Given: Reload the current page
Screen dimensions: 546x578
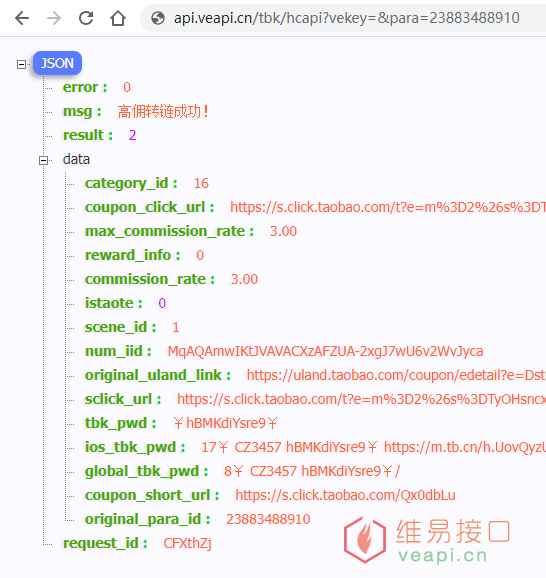Looking at the screenshot, I should [x=86, y=18].
